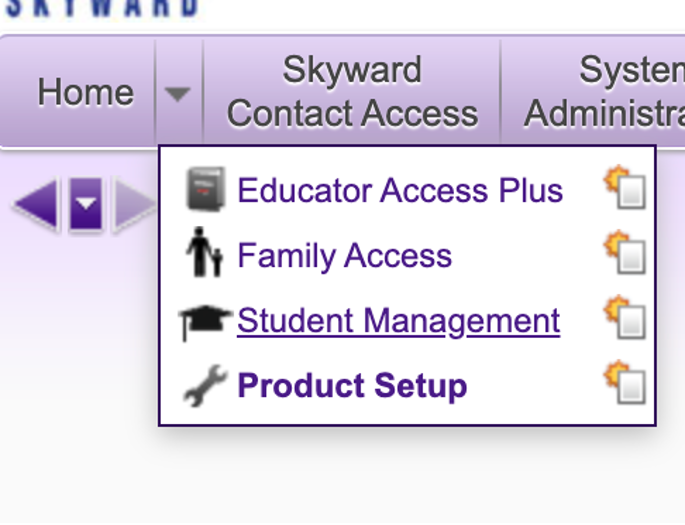Screen dimensions: 685x525
Task: Select Product Setup menu entry
Action: (352, 386)
